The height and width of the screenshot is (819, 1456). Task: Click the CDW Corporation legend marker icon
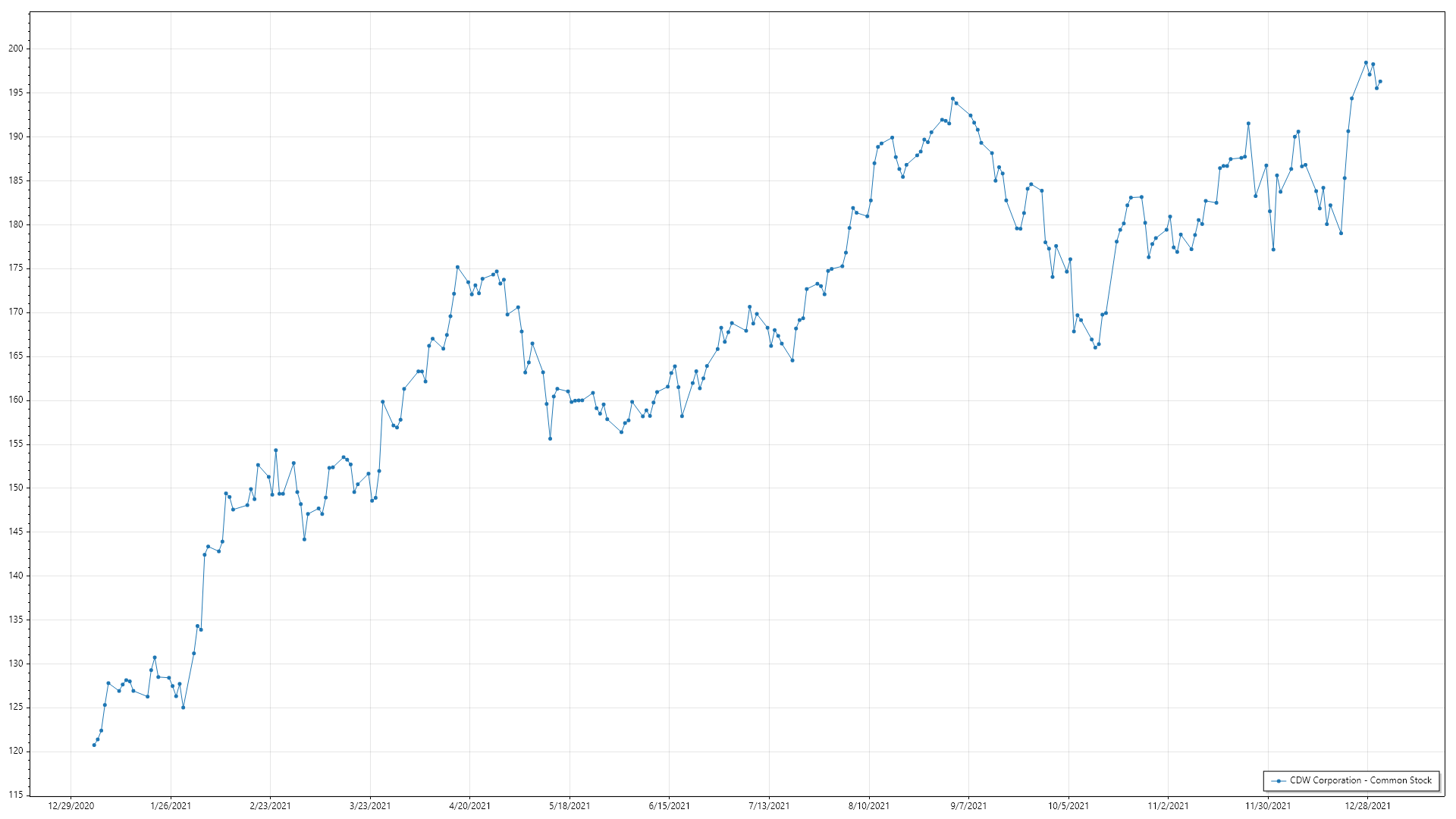(x=1279, y=780)
